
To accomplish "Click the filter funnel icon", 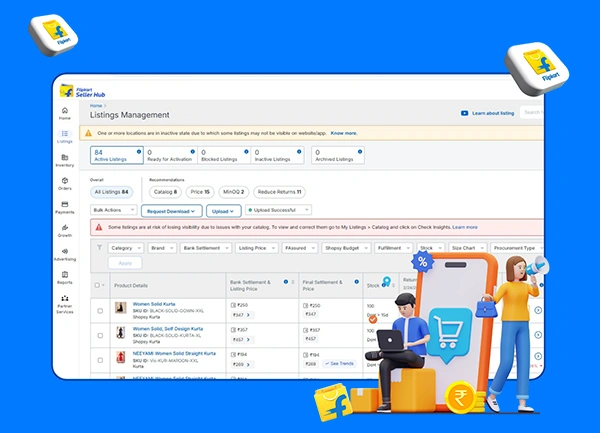I will [x=99, y=247].
